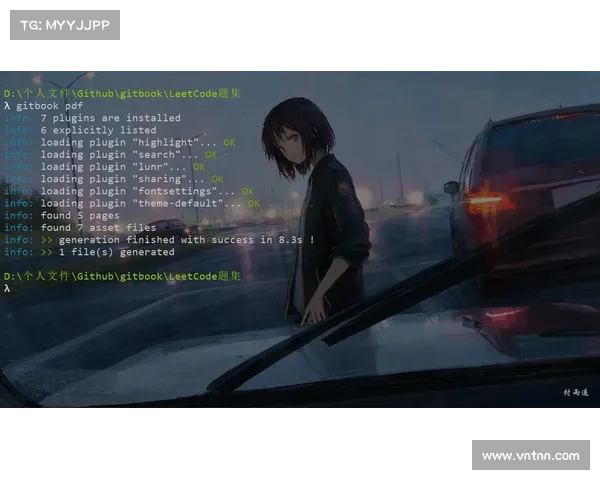Click the car's glowing red tail light

488,199
